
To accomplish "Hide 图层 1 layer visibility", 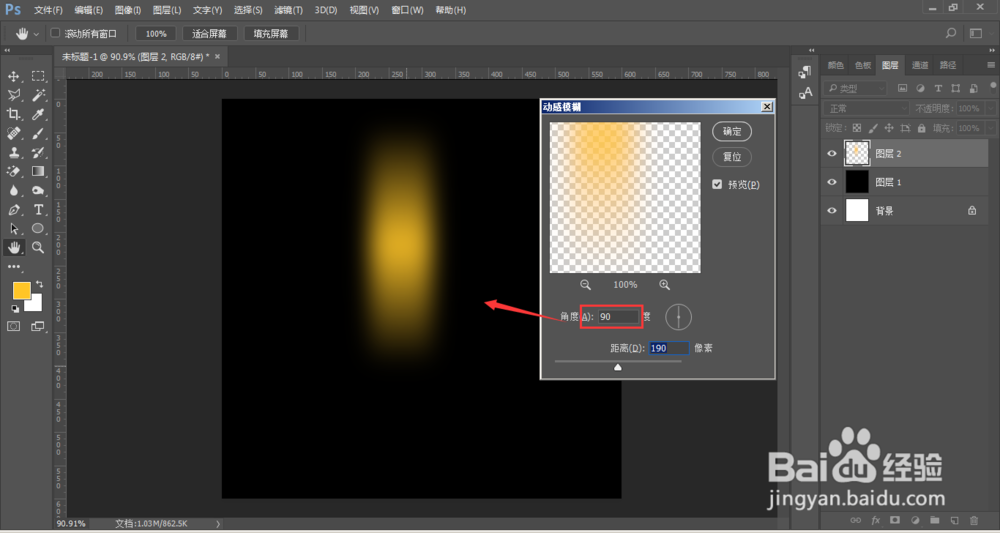I will tap(832, 182).
